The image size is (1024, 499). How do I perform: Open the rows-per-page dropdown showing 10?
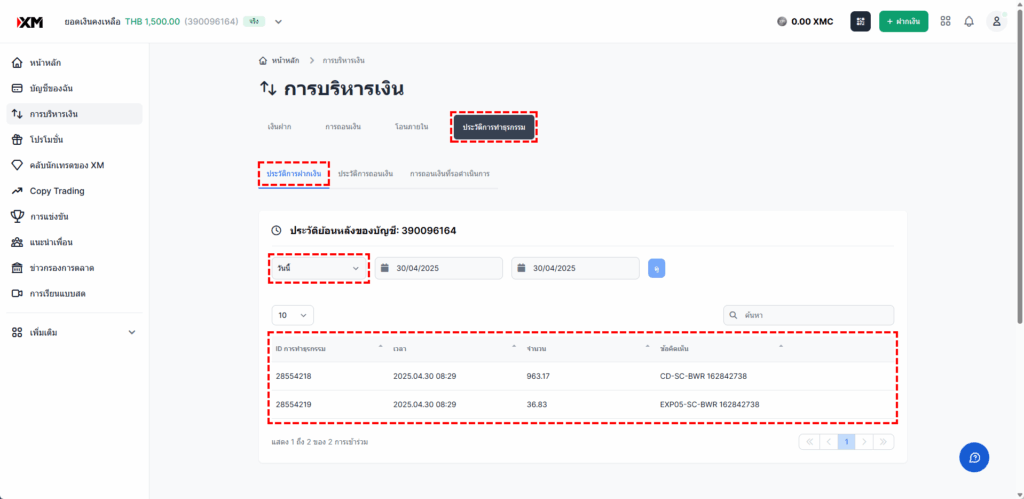click(293, 315)
